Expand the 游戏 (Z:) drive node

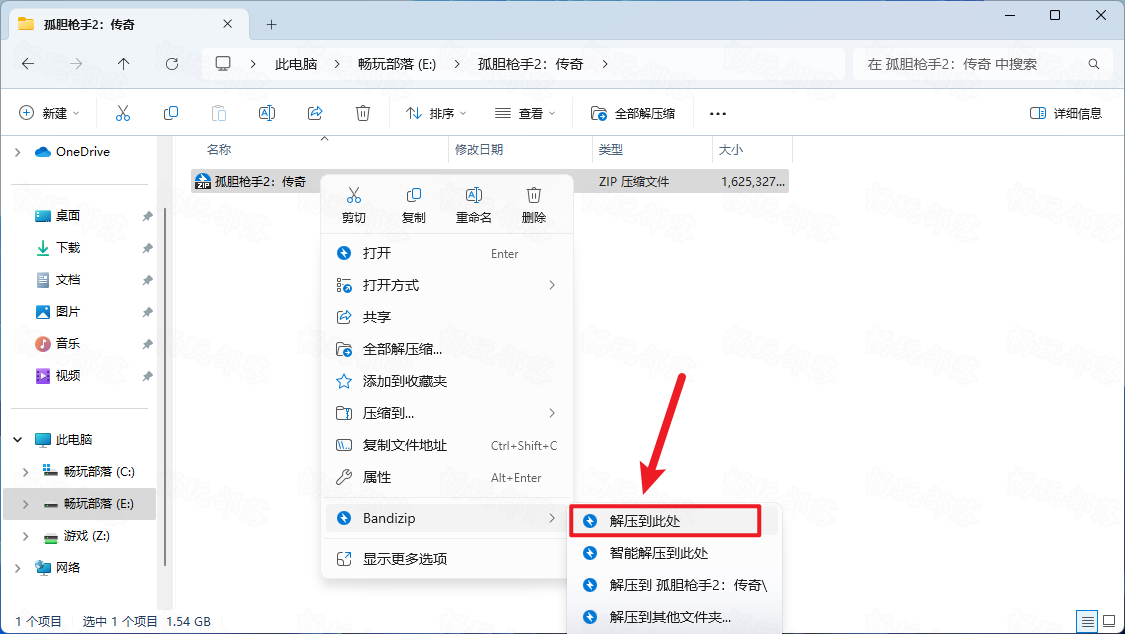(26, 536)
